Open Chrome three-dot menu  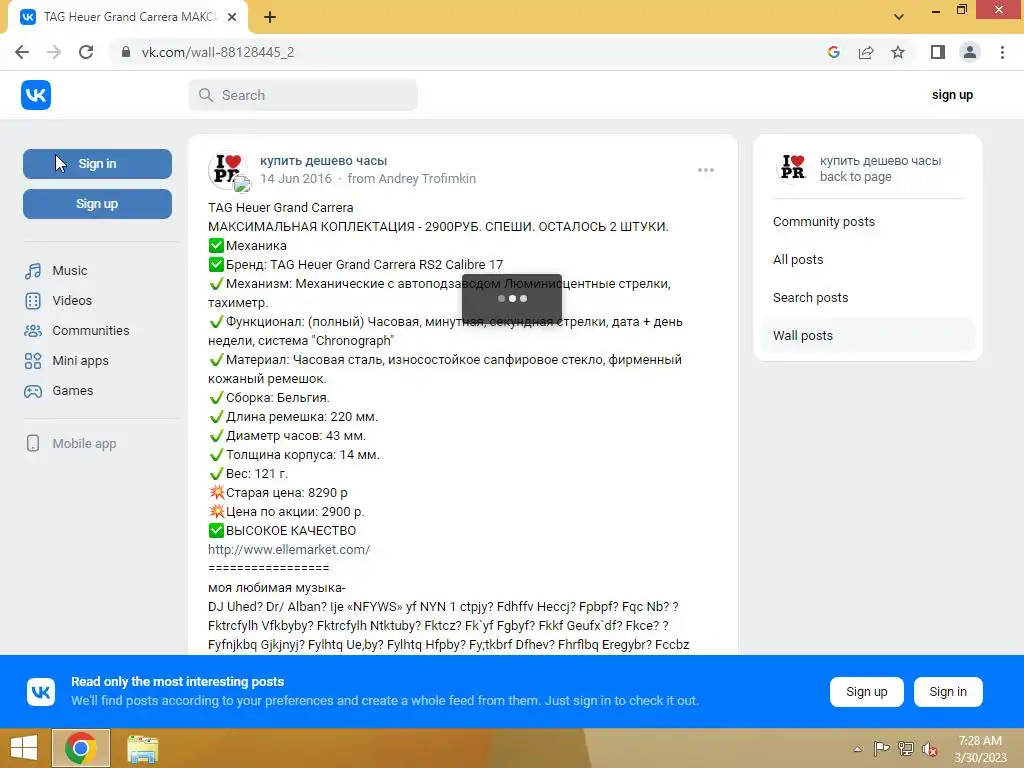click(x=1002, y=52)
